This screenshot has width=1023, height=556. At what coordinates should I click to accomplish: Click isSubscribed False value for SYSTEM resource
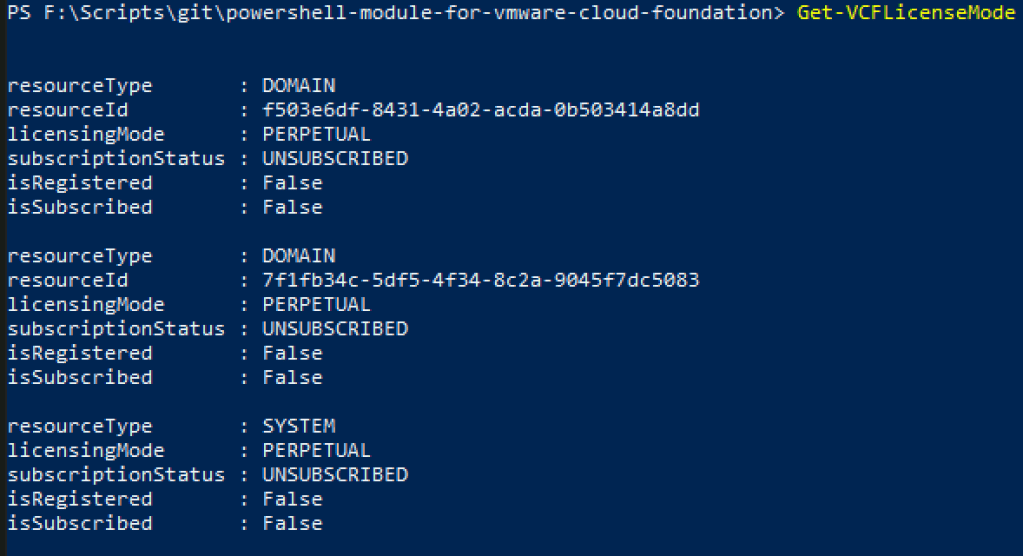pyautogui.click(x=292, y=523)
